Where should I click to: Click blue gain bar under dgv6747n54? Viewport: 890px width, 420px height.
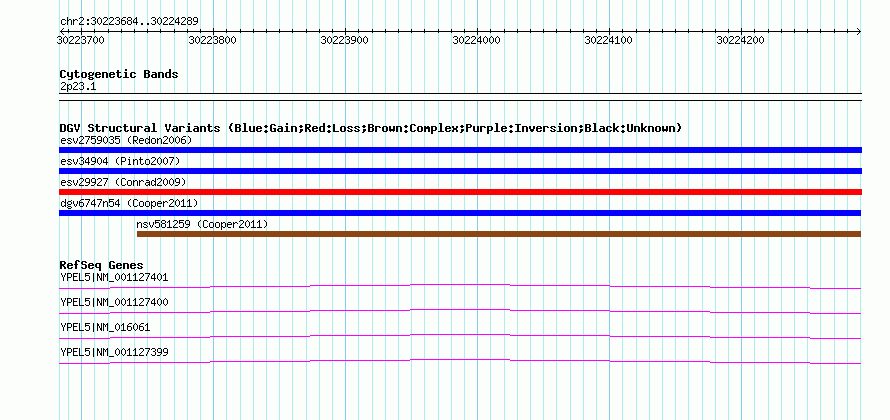tap(460, 213)
